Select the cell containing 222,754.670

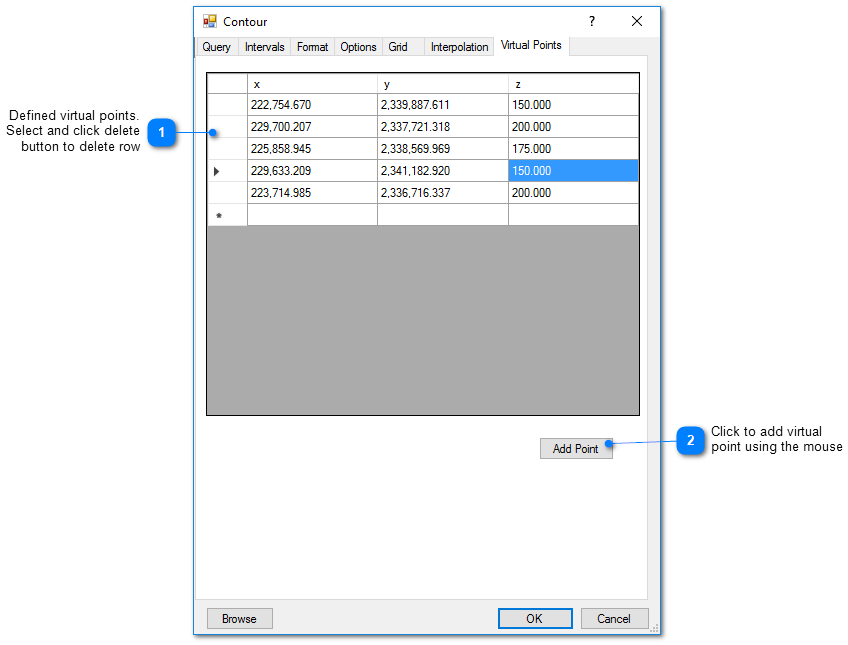pyautogui.click(x=312, y=104)
